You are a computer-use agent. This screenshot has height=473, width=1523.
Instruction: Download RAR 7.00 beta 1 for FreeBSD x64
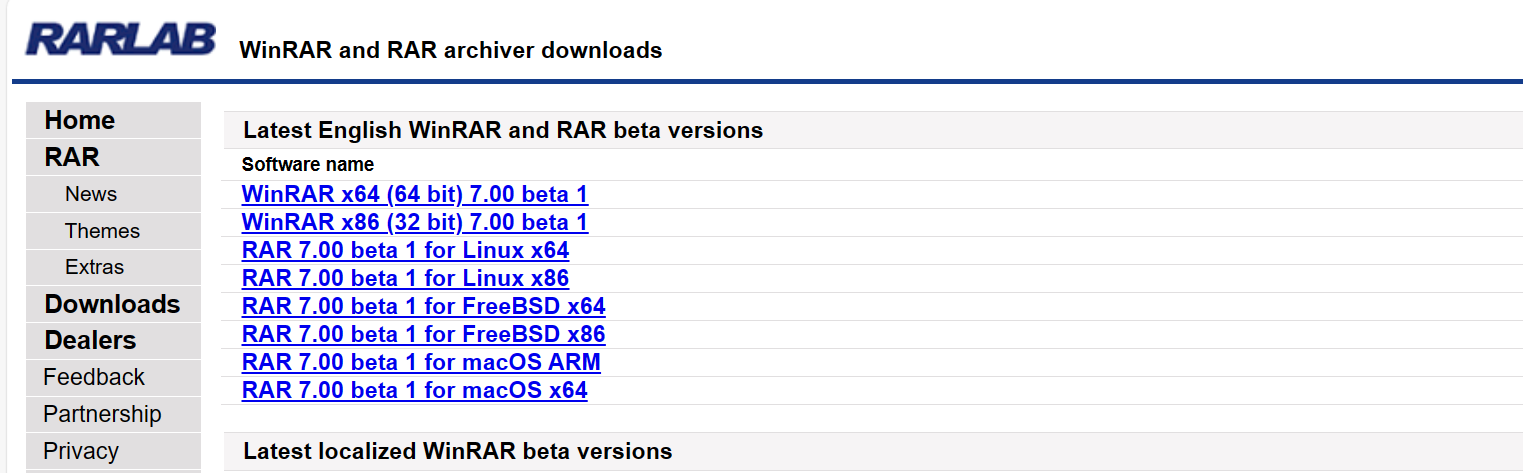coord(424,306)
